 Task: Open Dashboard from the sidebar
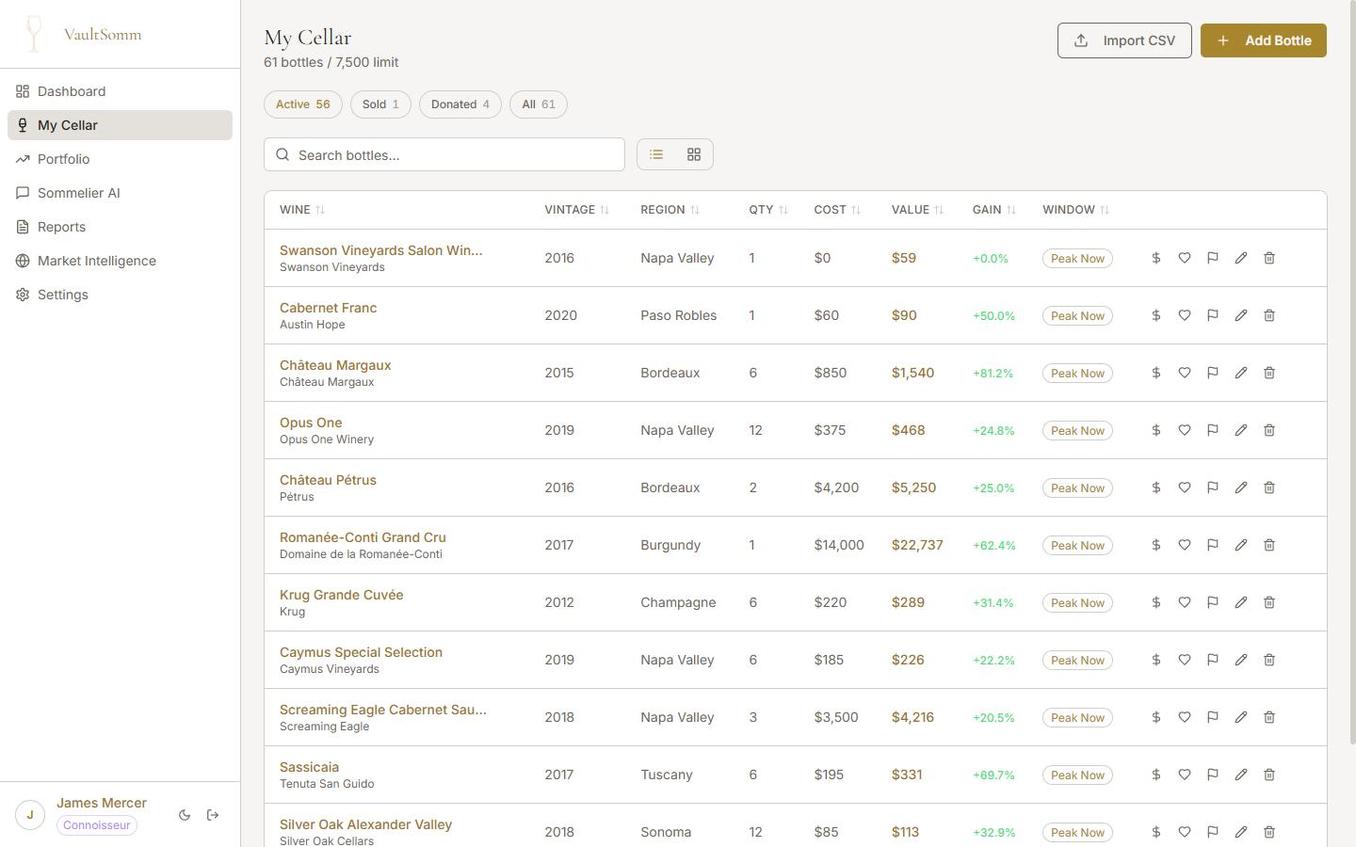pos(120,92)
